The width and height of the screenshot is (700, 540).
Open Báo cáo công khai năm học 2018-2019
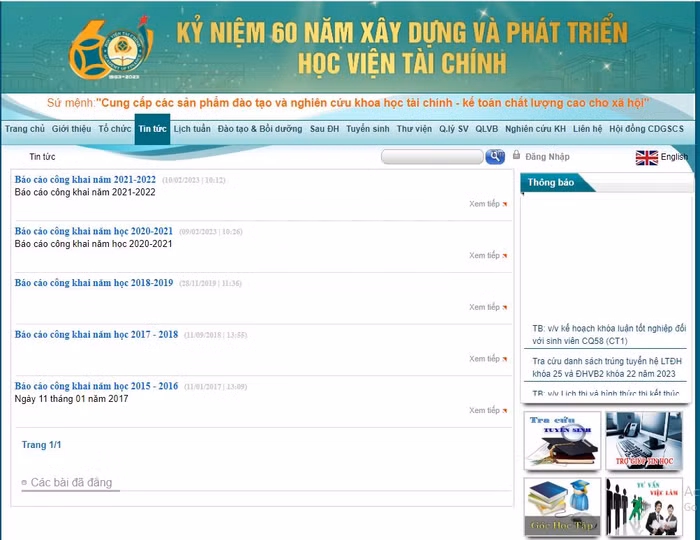pyautogui.click(x=94, y=283)
